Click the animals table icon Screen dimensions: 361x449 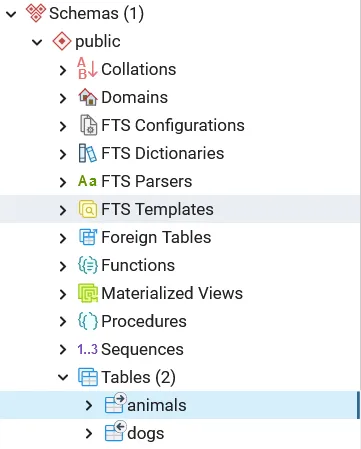(x=115, y=403)
